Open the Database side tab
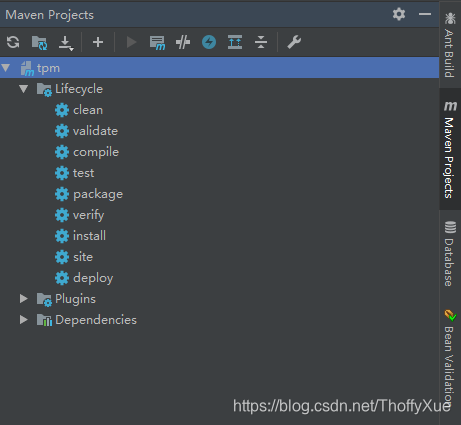 pos(450,254)
